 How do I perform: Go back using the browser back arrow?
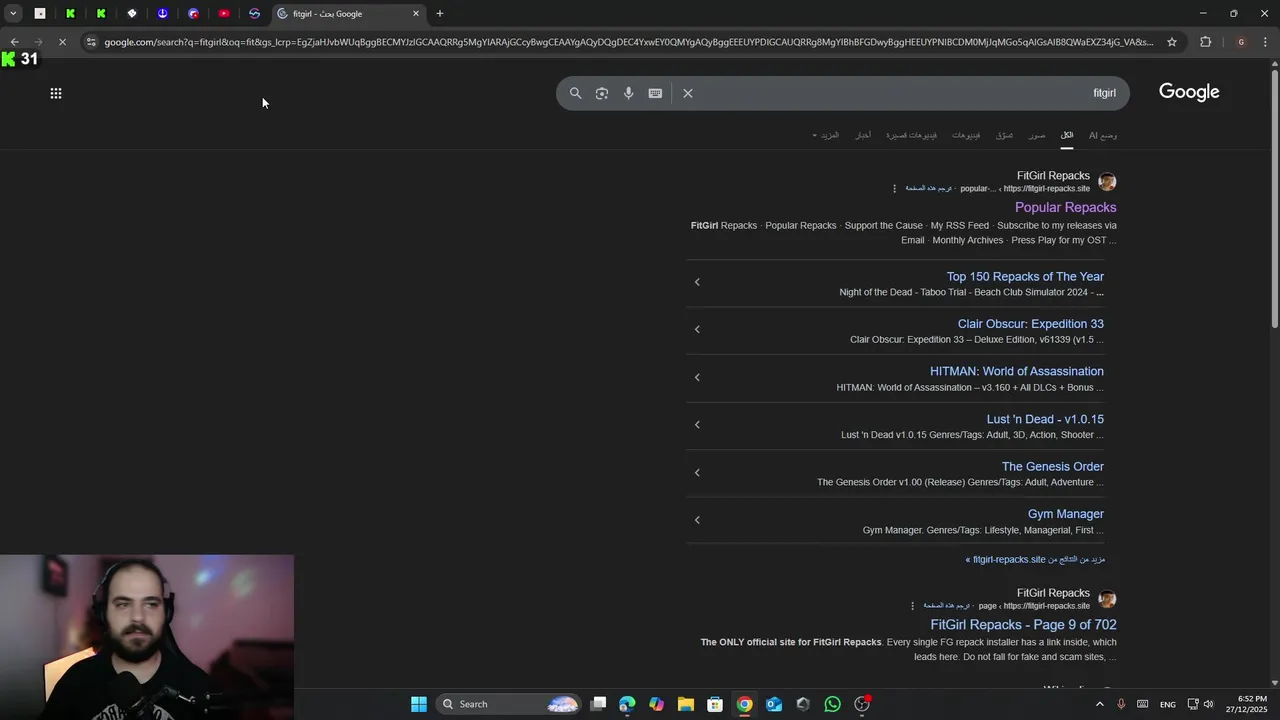(x=14, y=42)
